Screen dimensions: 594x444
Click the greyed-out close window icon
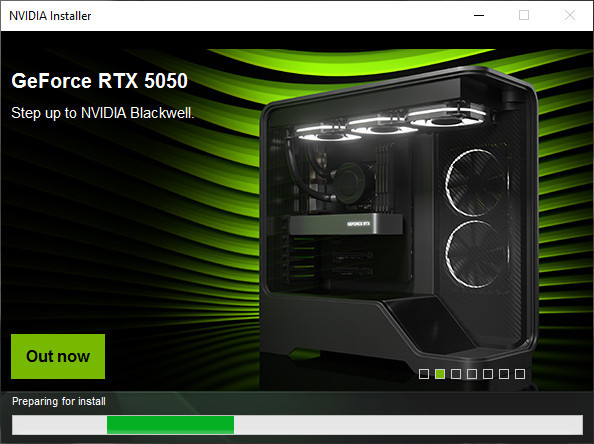(x=570, y=16)
